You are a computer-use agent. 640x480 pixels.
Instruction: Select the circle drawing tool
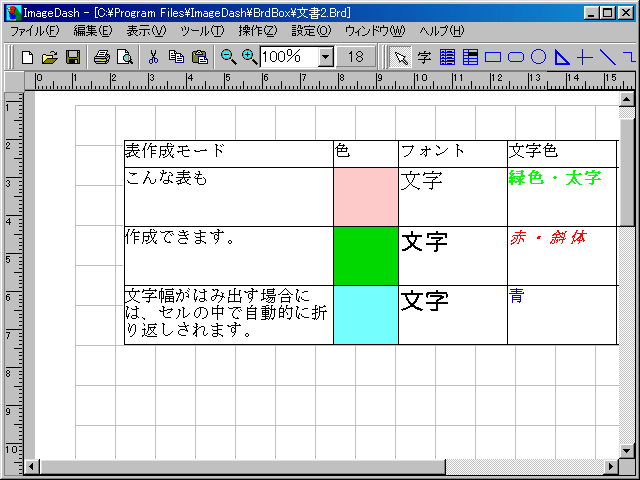(x=538, y=58)
